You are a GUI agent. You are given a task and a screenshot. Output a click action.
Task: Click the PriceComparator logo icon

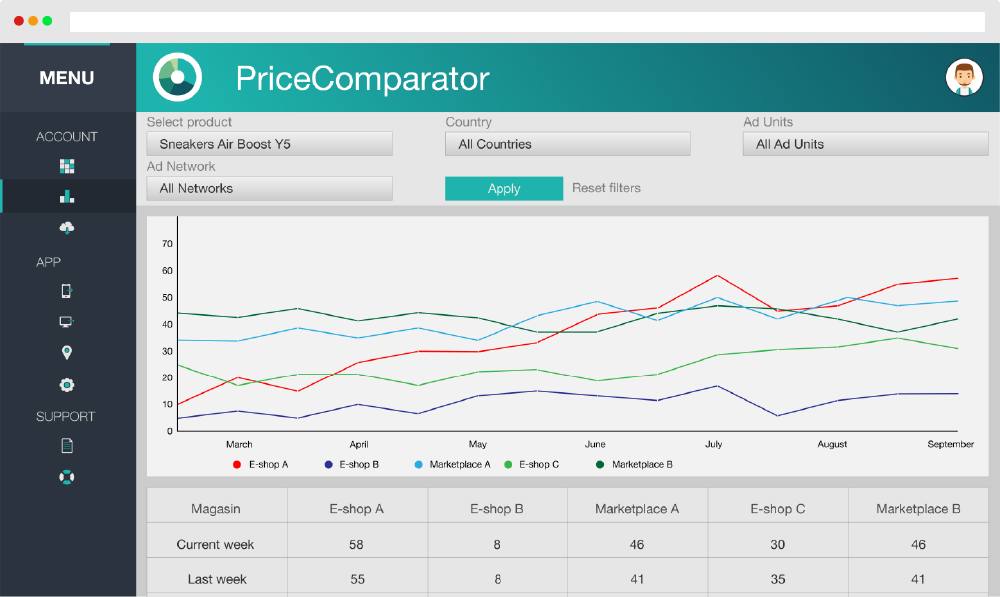177,76
